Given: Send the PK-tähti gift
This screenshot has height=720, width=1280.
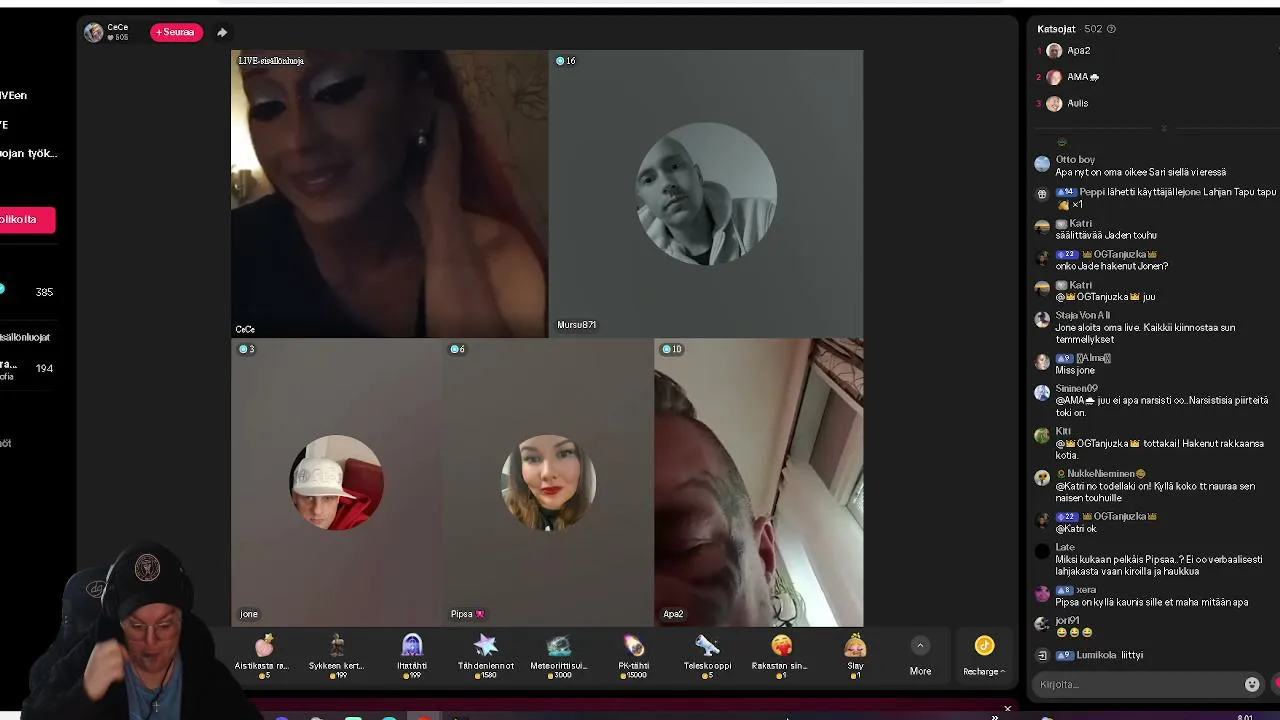Looking at the screenshot, I should coord(633,656).
